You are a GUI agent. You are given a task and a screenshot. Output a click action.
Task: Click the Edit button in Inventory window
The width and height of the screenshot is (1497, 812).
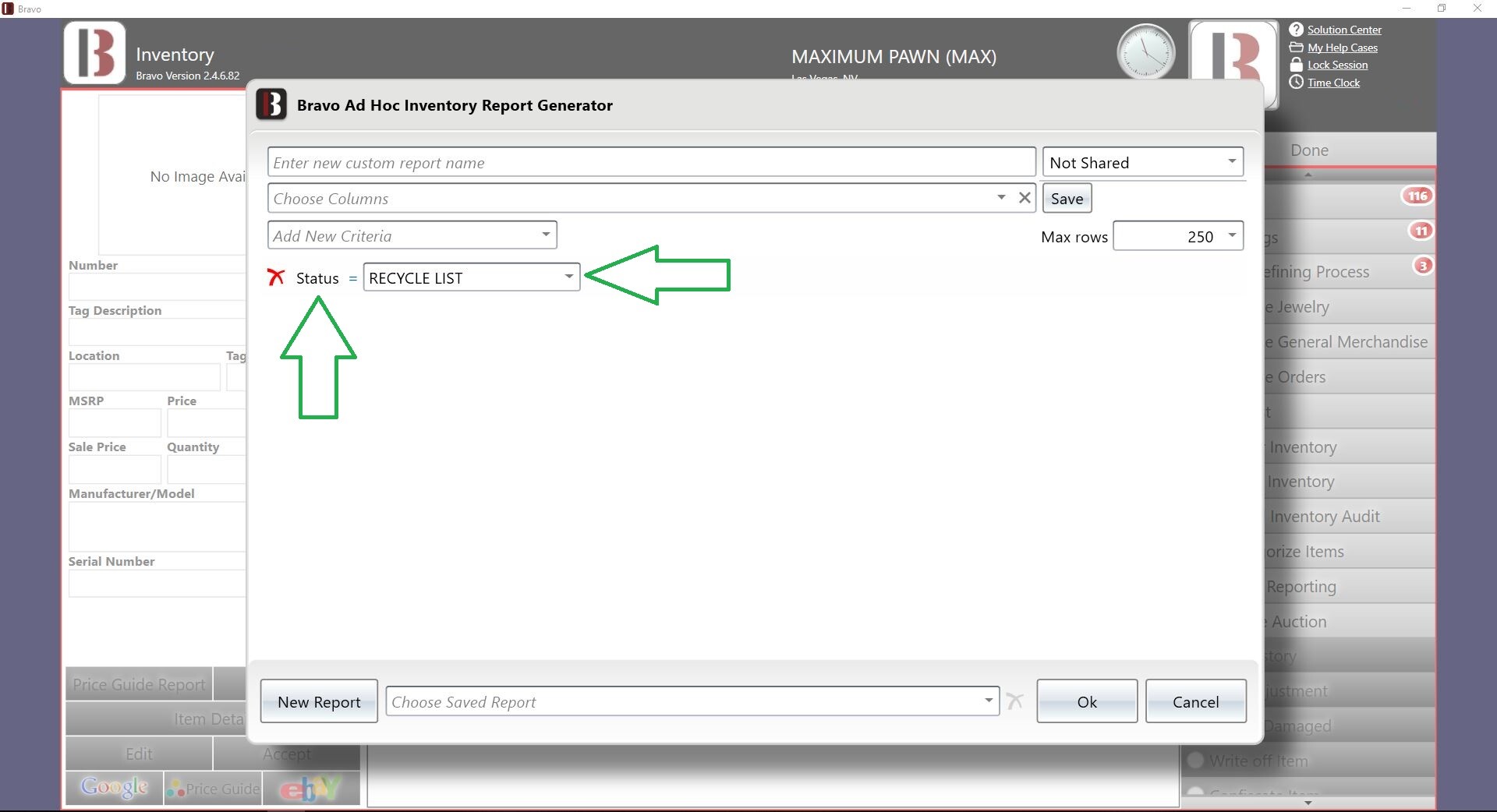coord(139,754)
